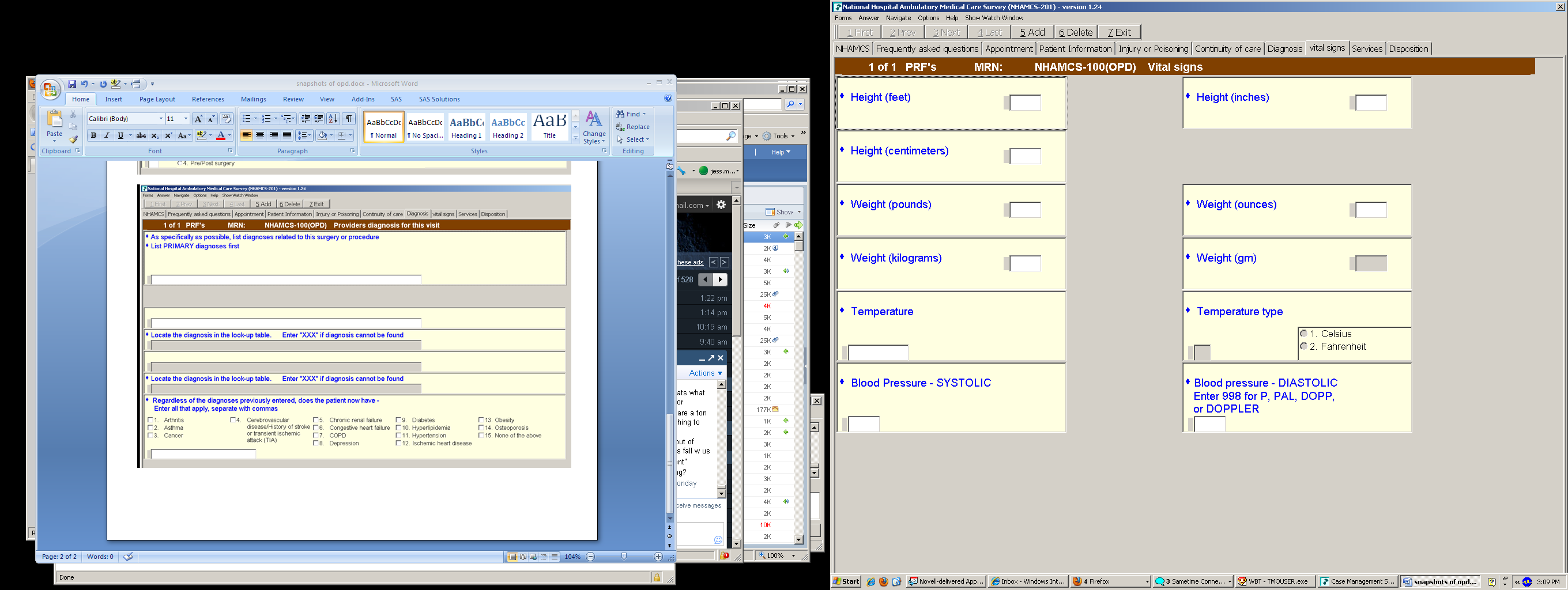Click the Weight (pounds) input field
The height and width of the screenshot is (590, 1568).
(1025, 210)
